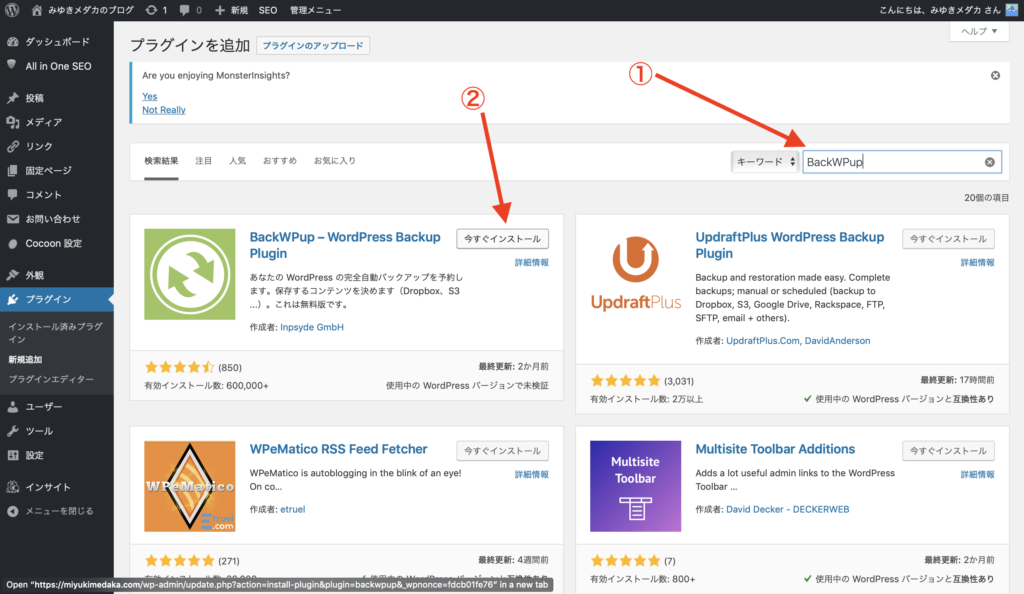Switch to the おすすめ tab
1024x594 pixels.
click(280, 161)
